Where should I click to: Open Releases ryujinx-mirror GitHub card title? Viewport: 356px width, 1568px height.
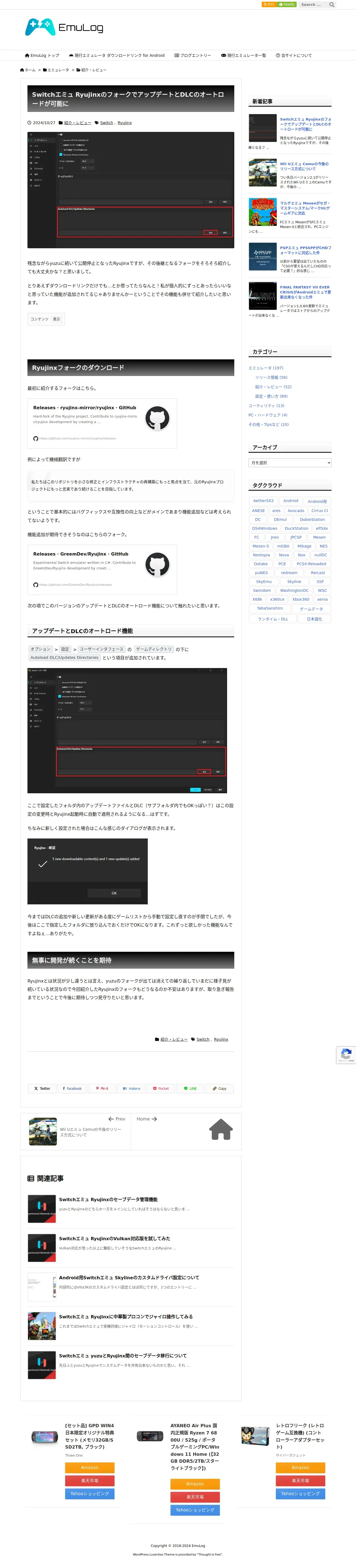pos(85,408)
